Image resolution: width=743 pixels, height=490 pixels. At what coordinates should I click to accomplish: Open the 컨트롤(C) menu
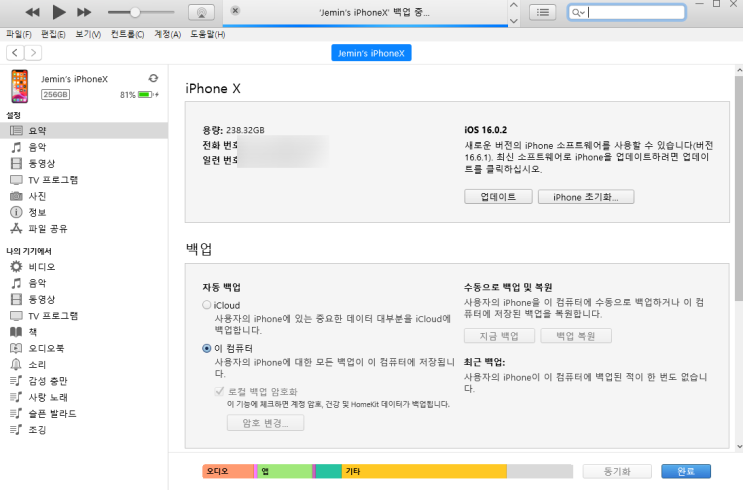[127, 34]
